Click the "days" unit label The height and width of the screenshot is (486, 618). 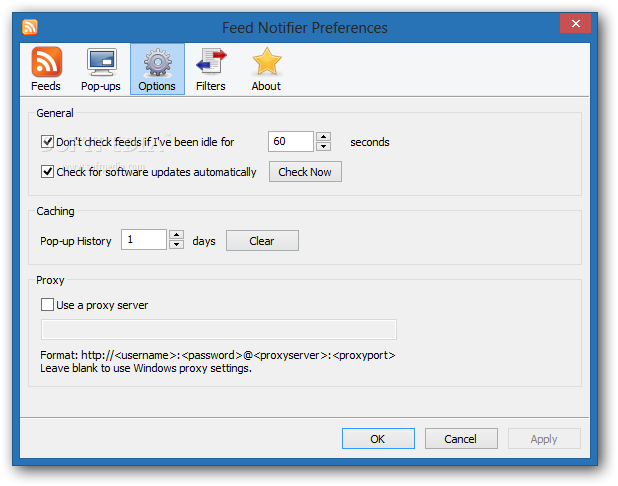pyautogui.click(x=204, y=241)
